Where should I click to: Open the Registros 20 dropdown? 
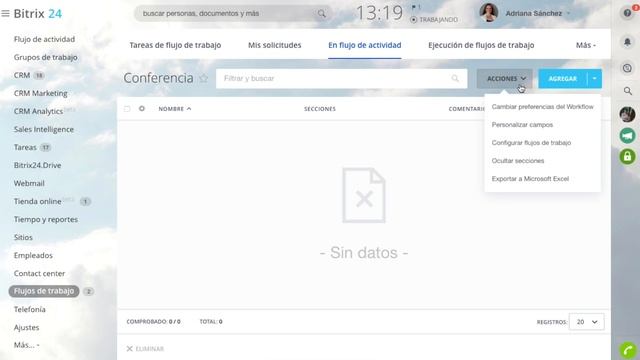click(587, 322)
